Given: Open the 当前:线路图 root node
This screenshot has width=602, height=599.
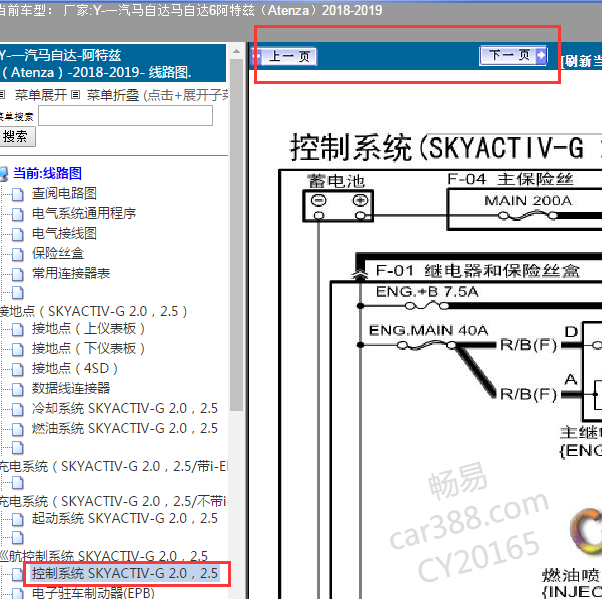Looking at the screenshot, I should click(47, 174).
